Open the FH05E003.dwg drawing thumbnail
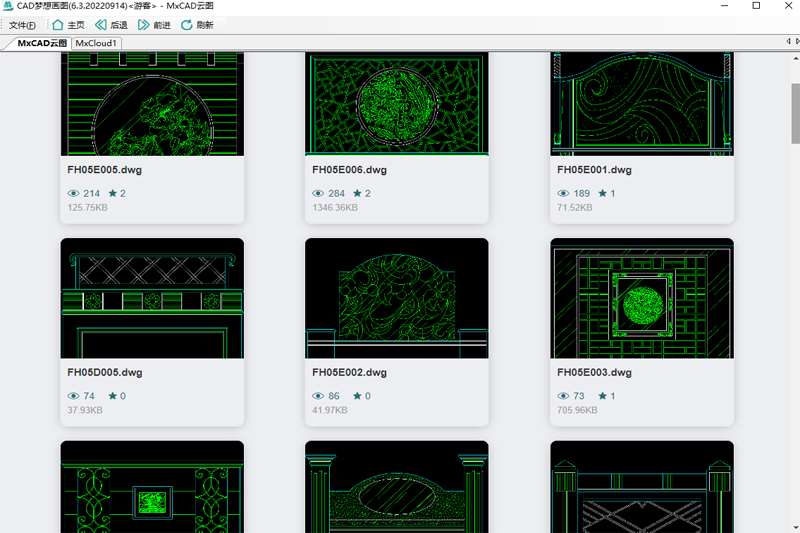 [x=642, y=298]
